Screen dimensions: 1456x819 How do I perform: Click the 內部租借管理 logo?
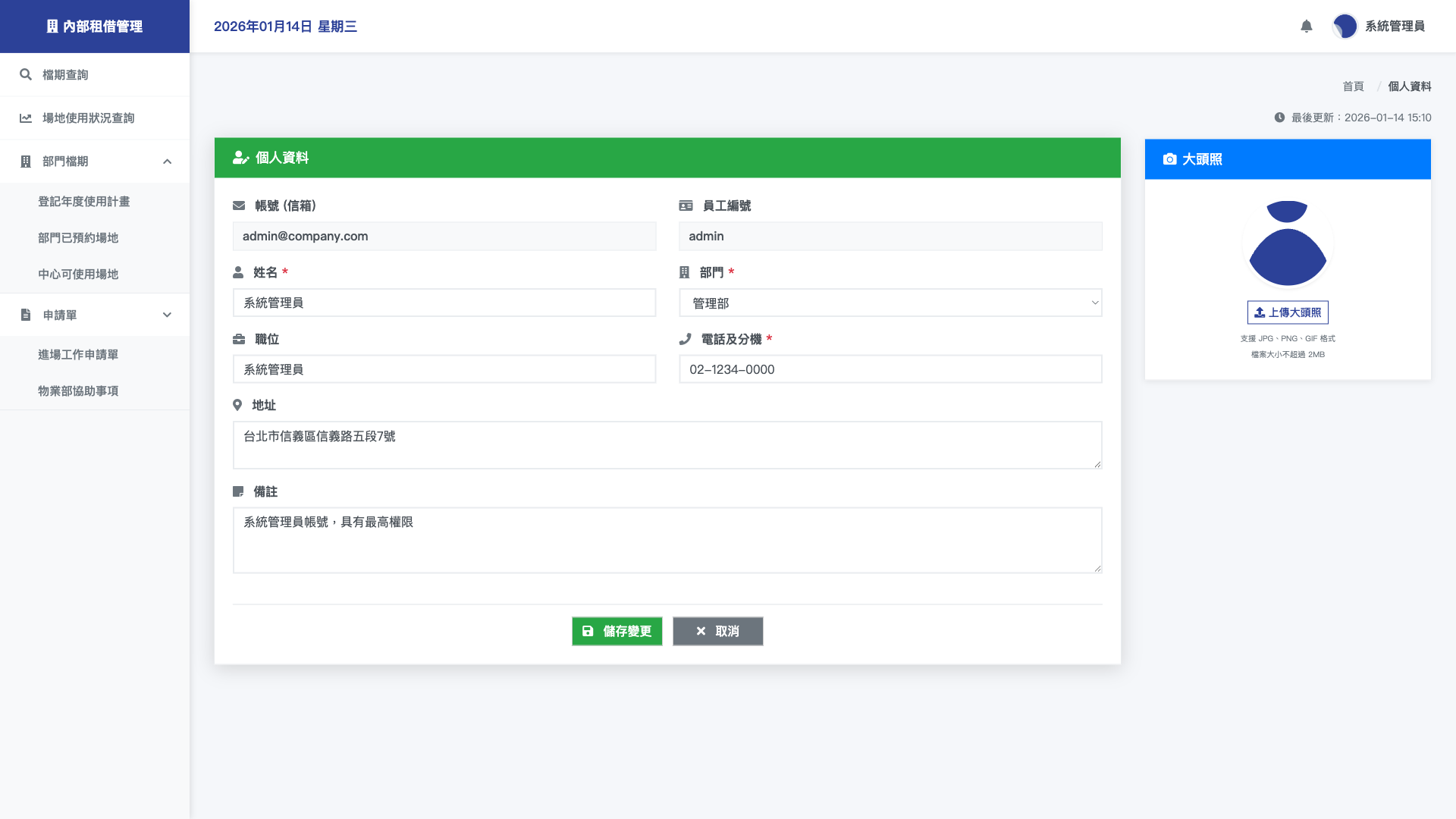[95, 27]
